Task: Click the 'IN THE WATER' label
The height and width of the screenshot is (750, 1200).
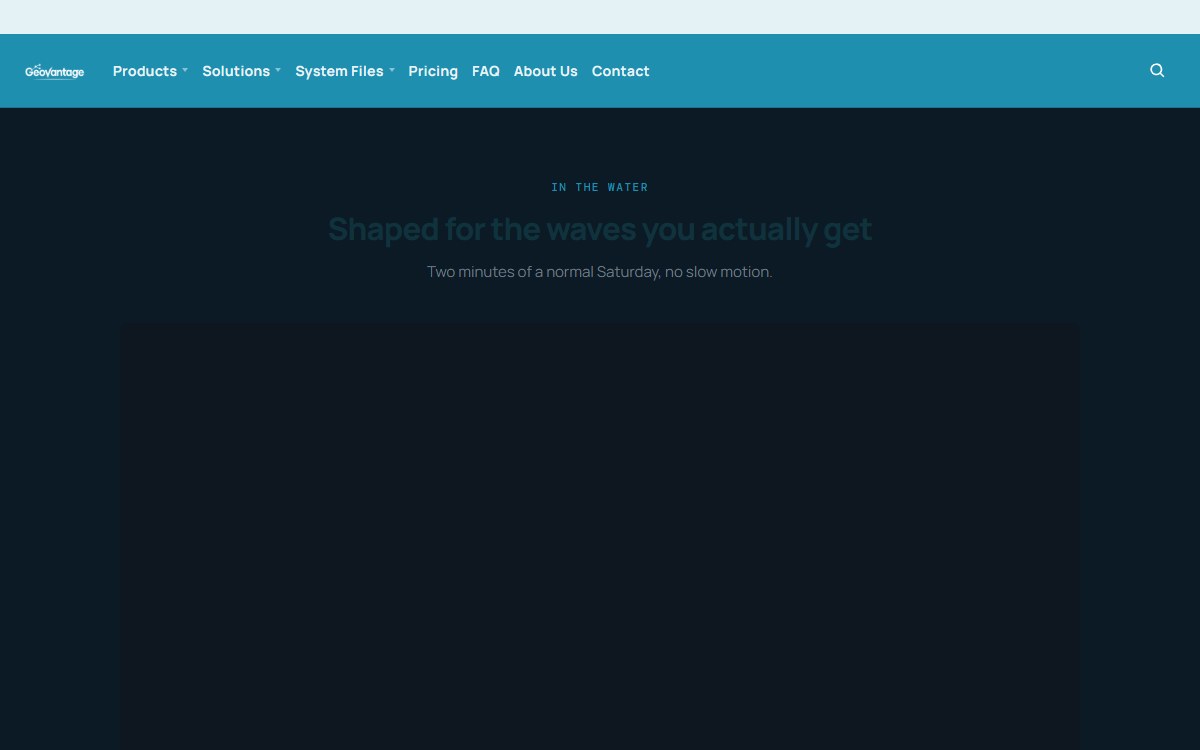Action: click(x=600, y=187)
